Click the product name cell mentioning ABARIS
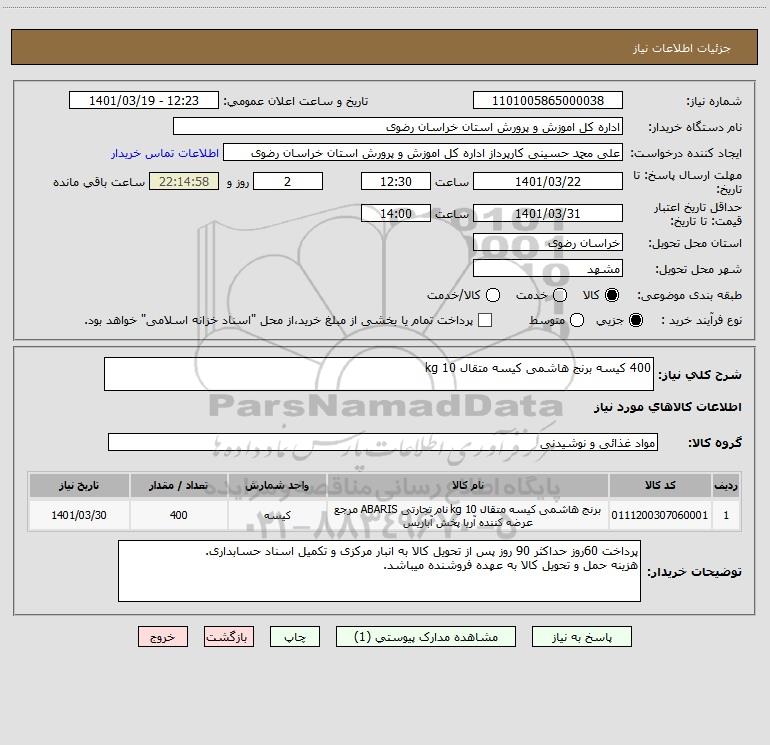Viewport: 770px width, 745px height. [x=468, y=515]
